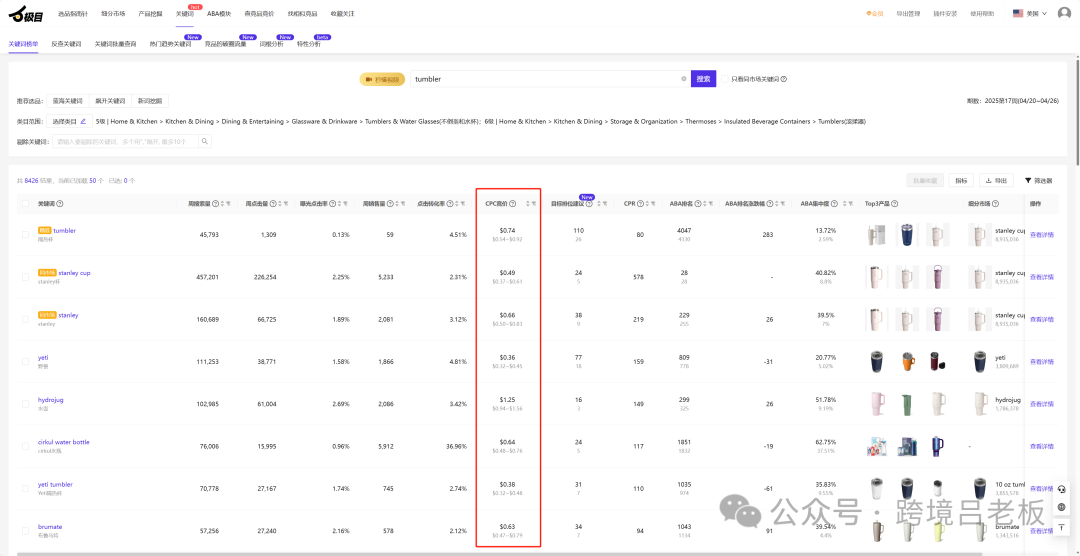Open the stanley cup keyword link
Screen dimensions: 1080x556
tap(74, 273)
